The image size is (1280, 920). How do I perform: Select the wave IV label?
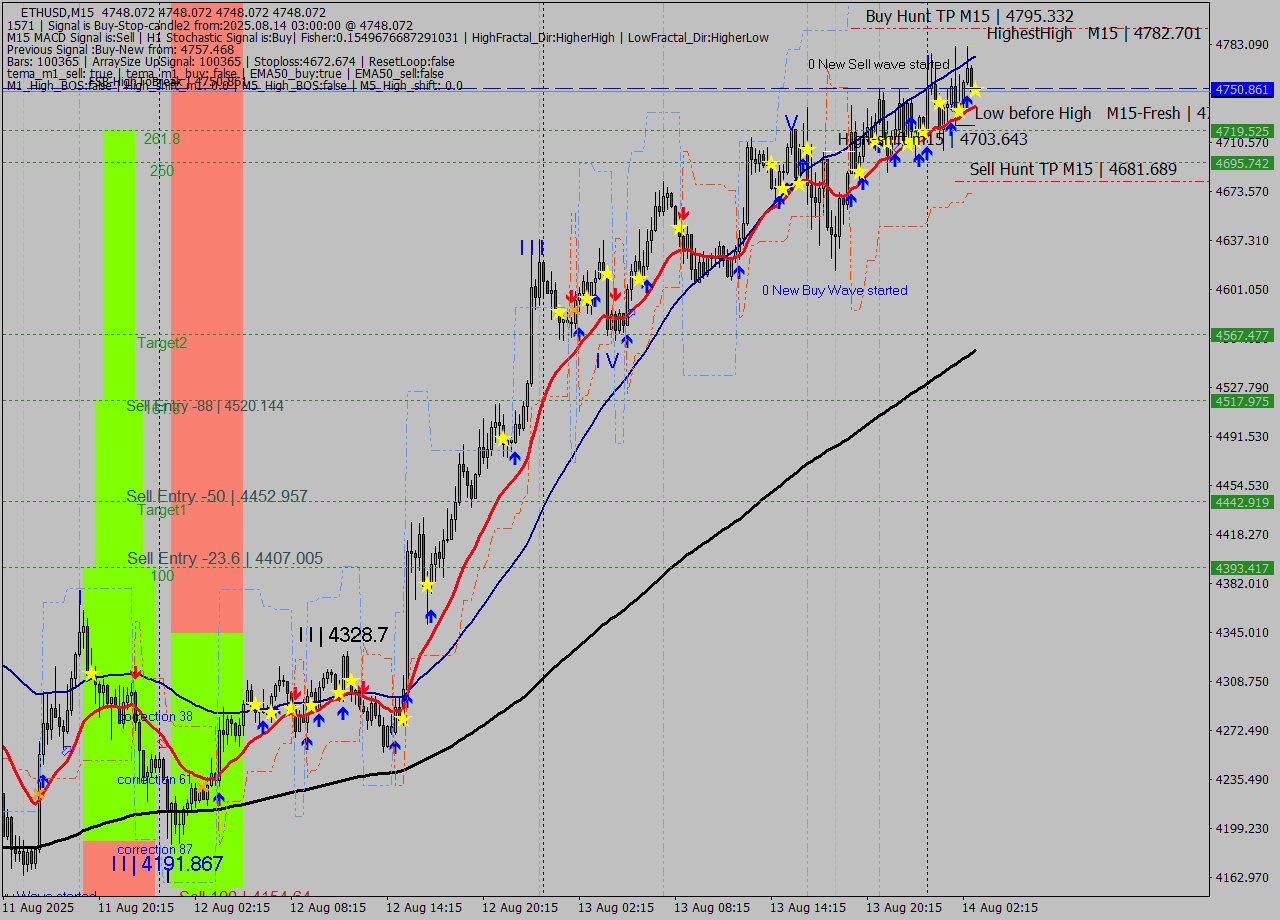click(607, 360)
